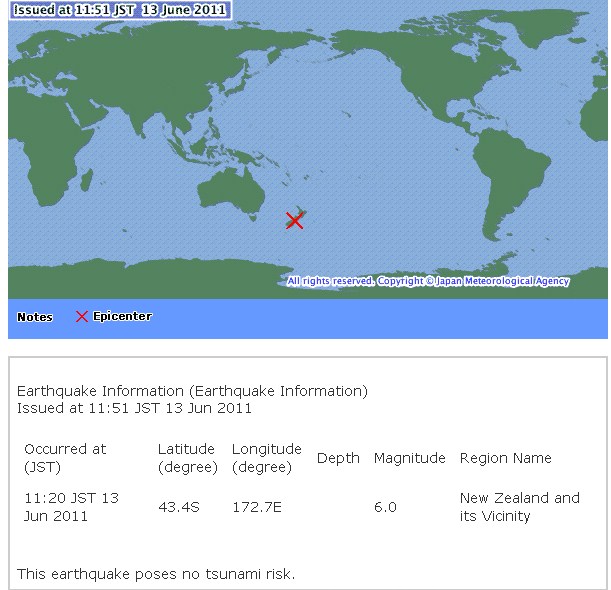The height and width of the screenshot is (590, 611).
Task: Click the Japan Meteorological Agency copyright text
Action: click(x=428, y=281)
